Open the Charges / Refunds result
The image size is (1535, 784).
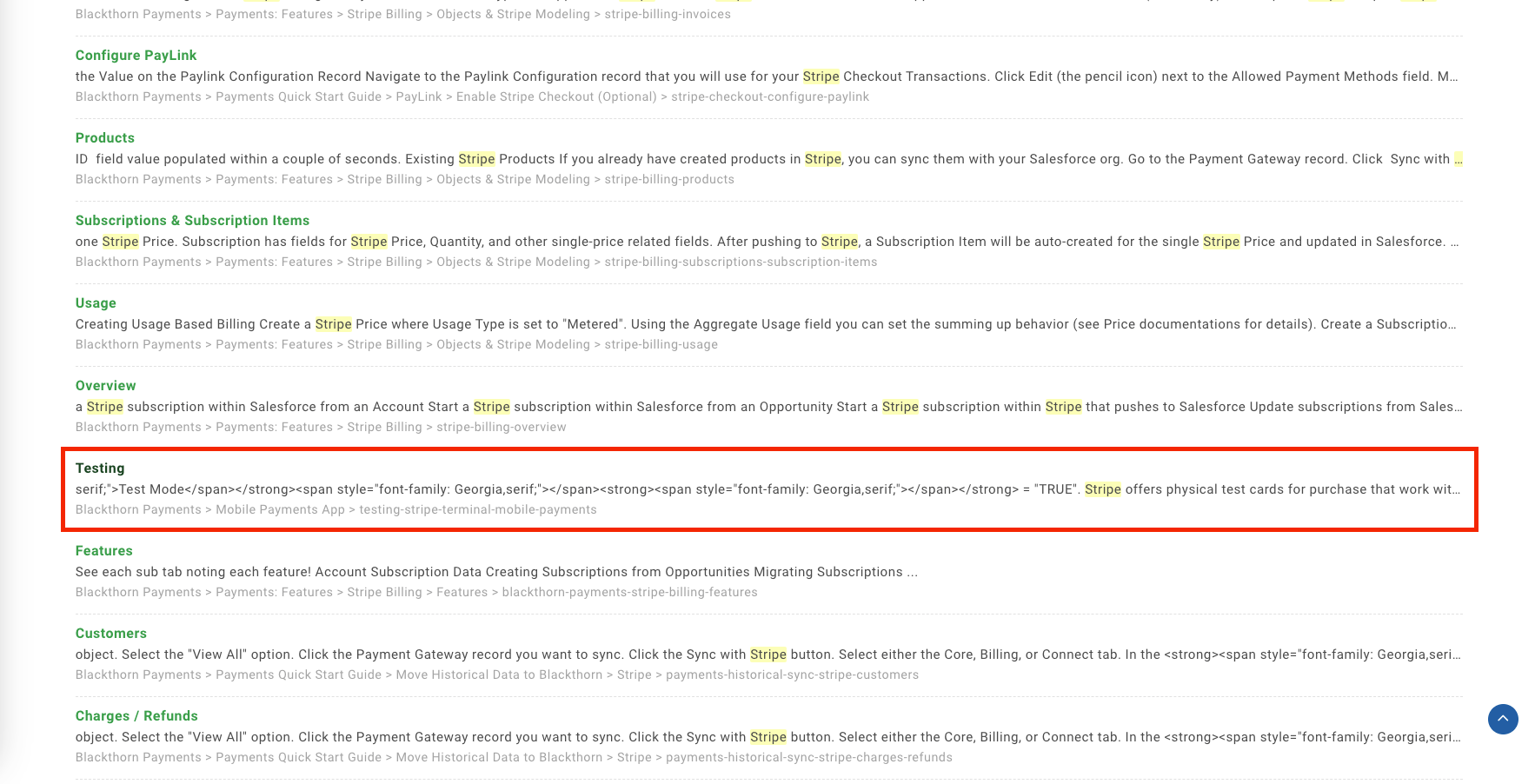(x=136, y=715)
